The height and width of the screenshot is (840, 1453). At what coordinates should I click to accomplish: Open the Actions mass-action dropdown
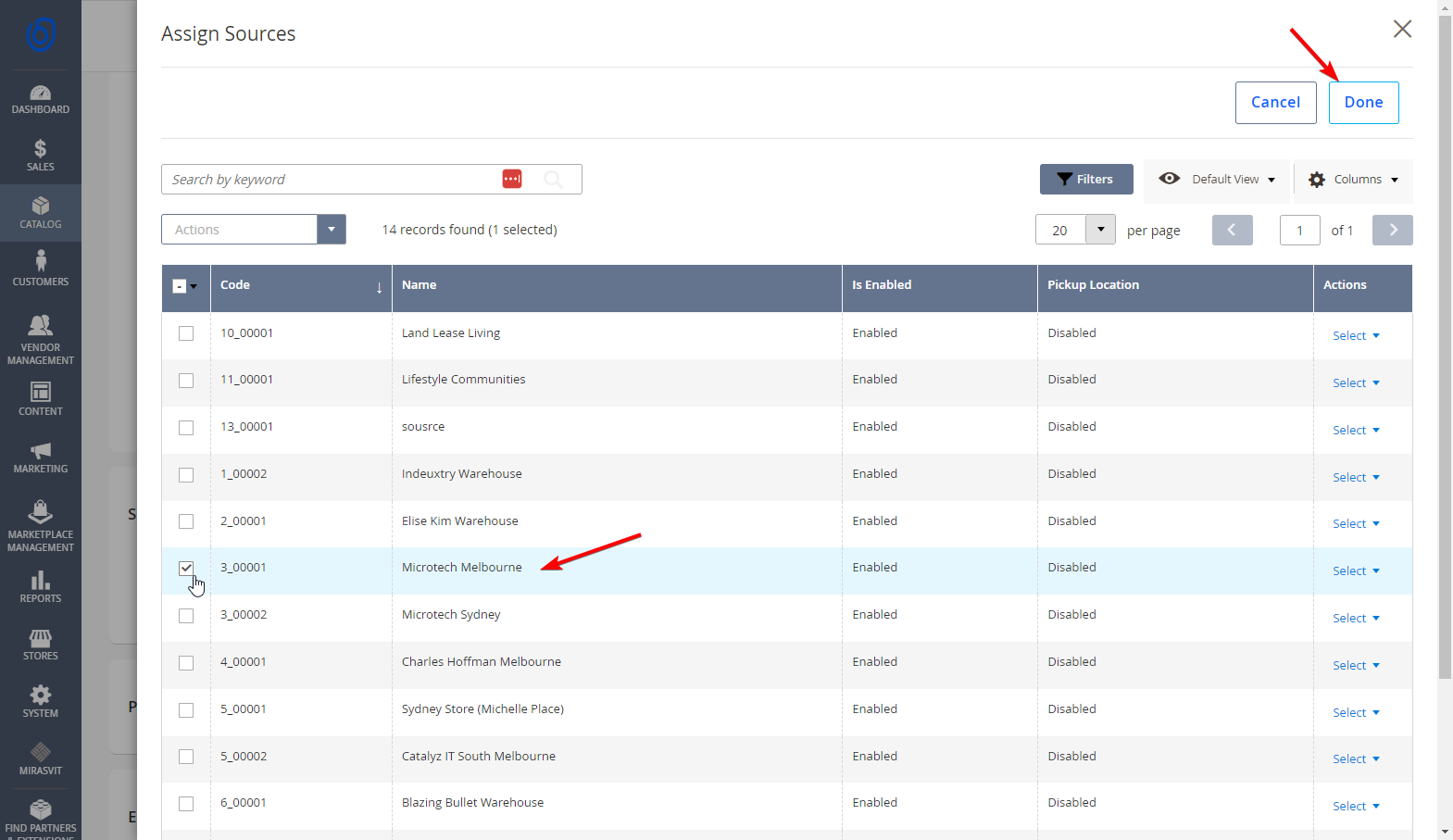254,230
